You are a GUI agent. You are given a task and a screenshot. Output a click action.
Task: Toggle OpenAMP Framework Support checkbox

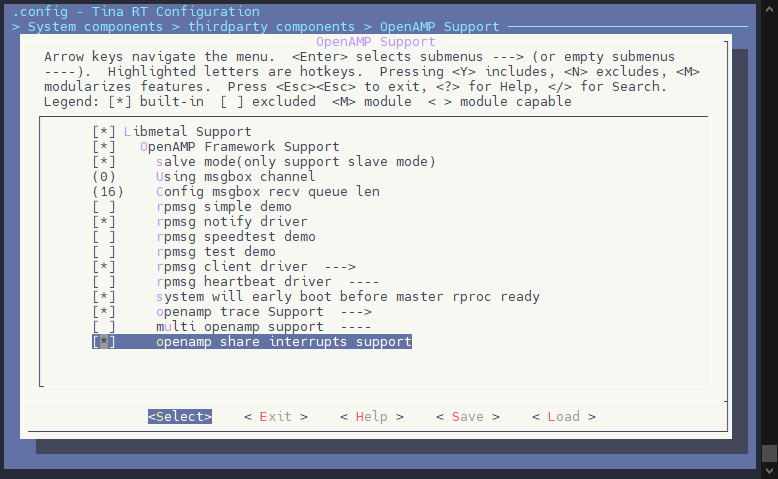[104, 146]
